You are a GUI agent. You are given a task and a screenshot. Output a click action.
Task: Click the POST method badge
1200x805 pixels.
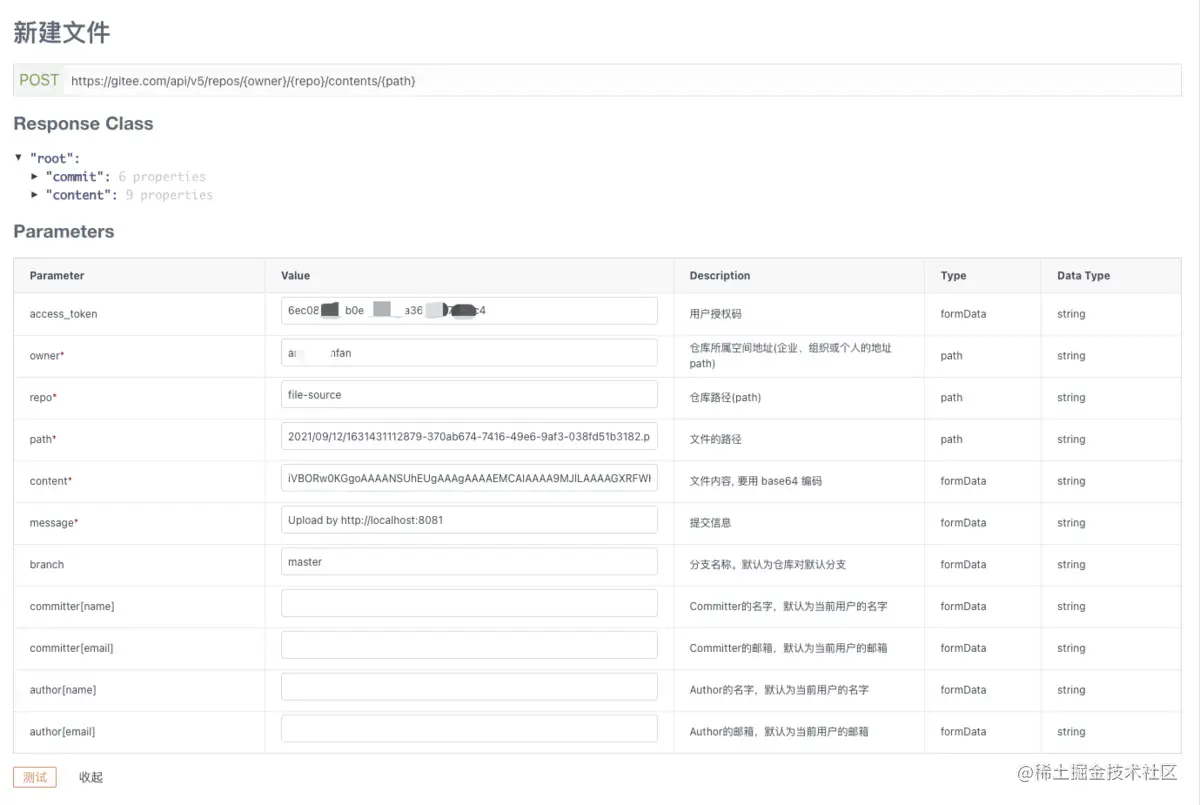click(x=38, y=79)
